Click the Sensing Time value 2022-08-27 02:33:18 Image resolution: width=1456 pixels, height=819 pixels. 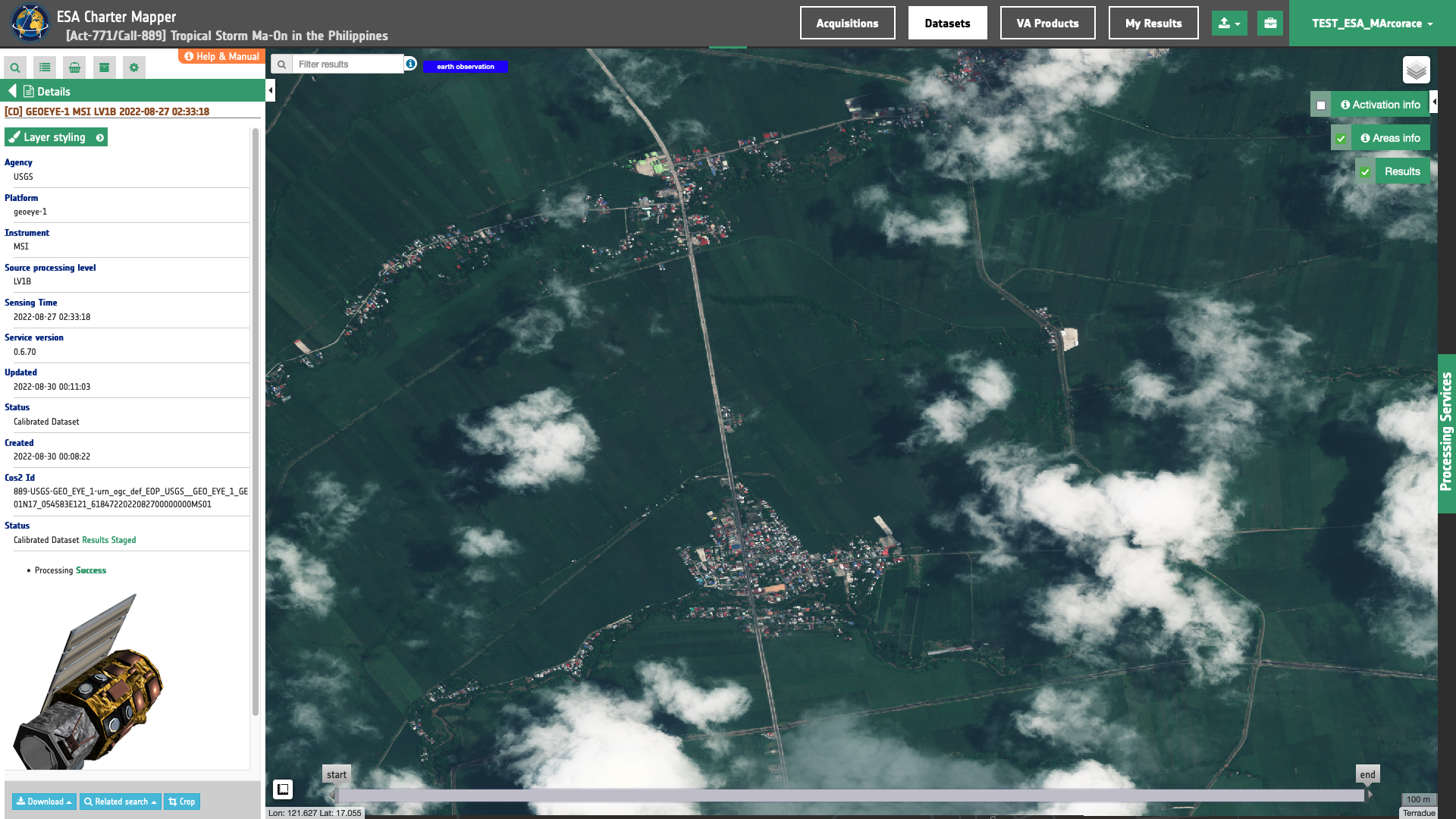52,317
